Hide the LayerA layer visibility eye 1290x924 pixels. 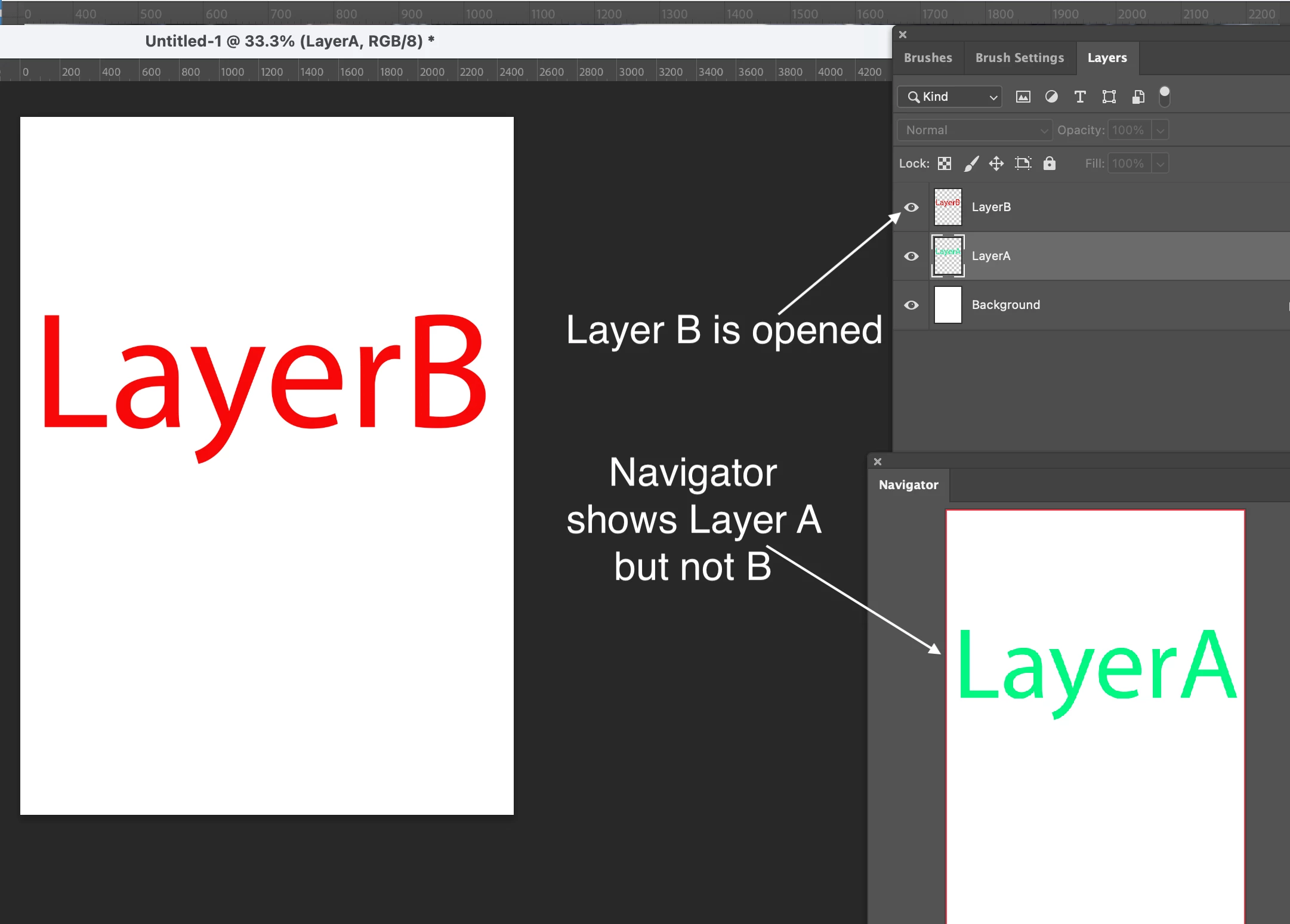click(911, 256)
